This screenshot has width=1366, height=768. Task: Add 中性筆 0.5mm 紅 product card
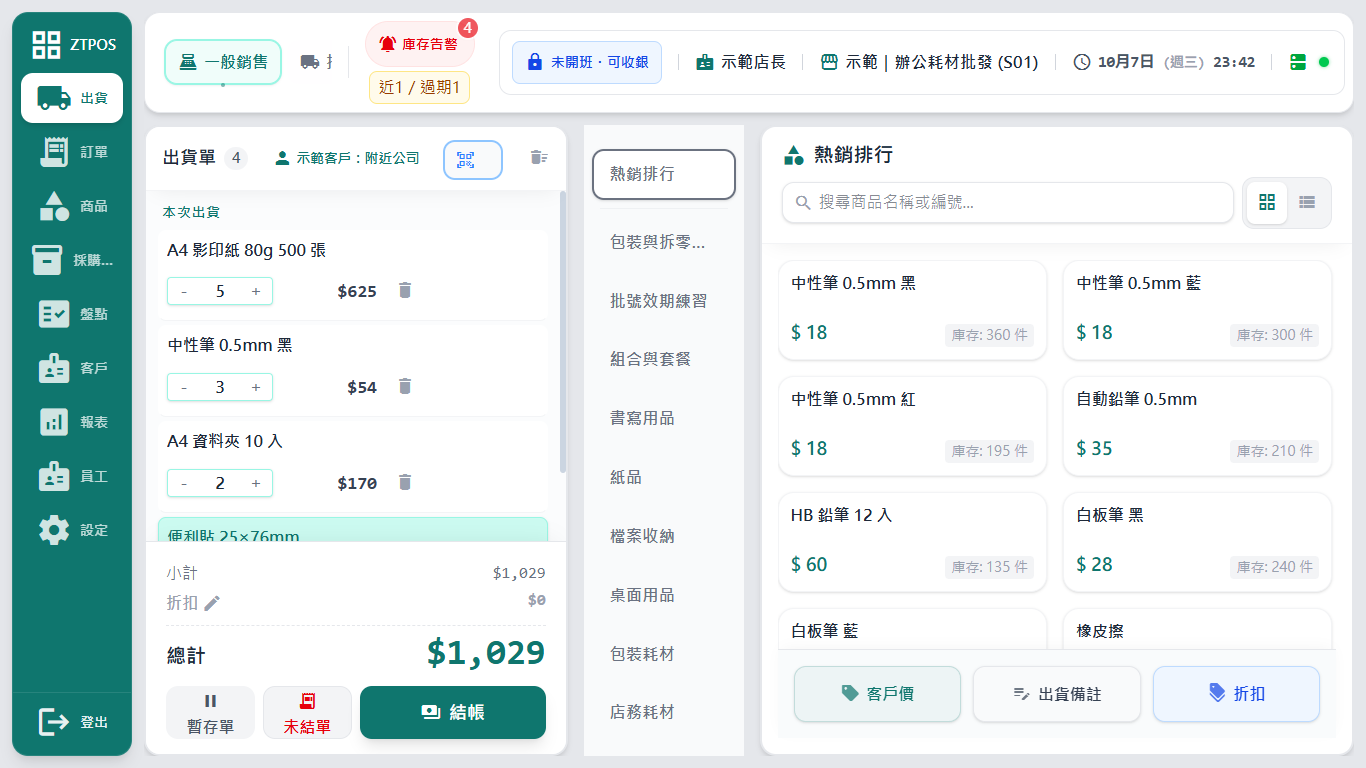[912, 426]
